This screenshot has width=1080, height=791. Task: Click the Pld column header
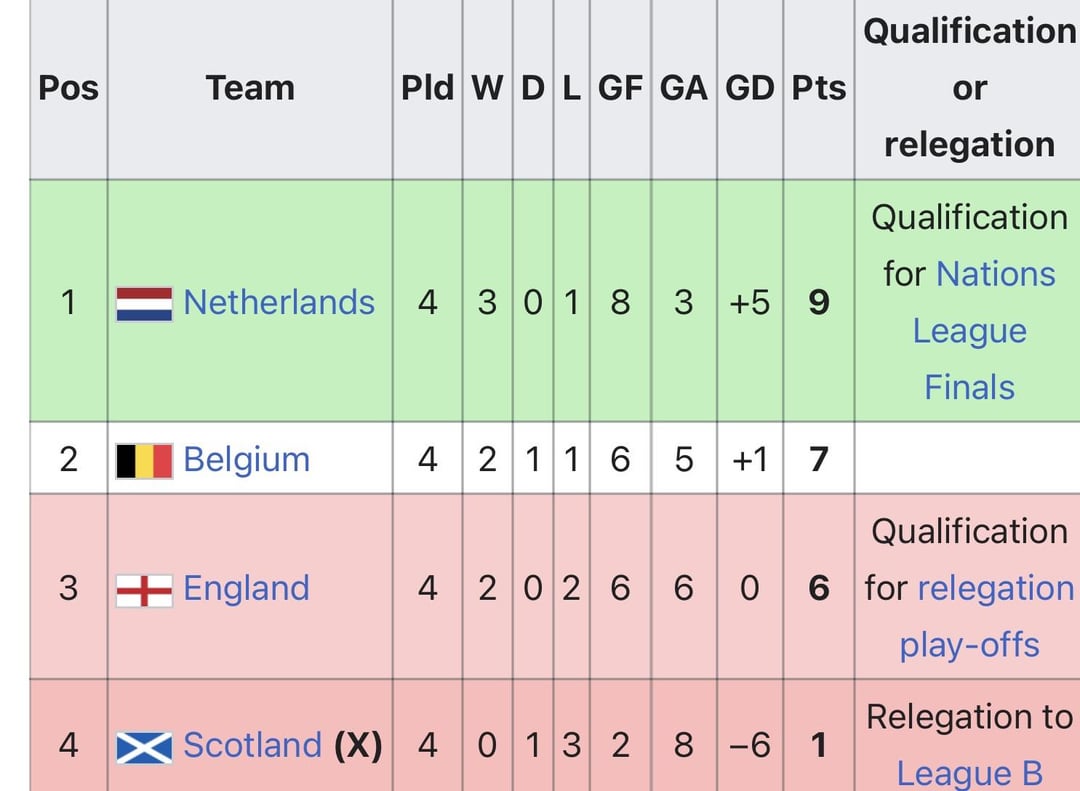click(427, 88)
